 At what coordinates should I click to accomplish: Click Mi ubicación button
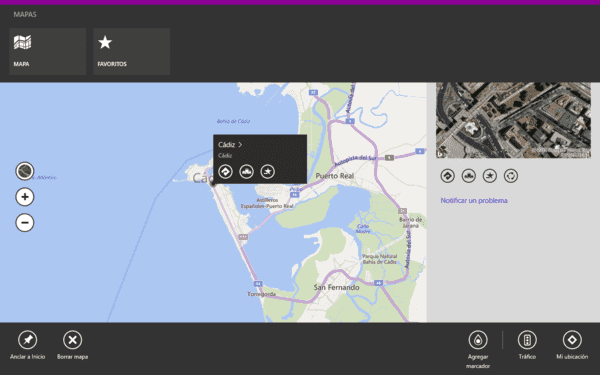[x=572, y=345]
